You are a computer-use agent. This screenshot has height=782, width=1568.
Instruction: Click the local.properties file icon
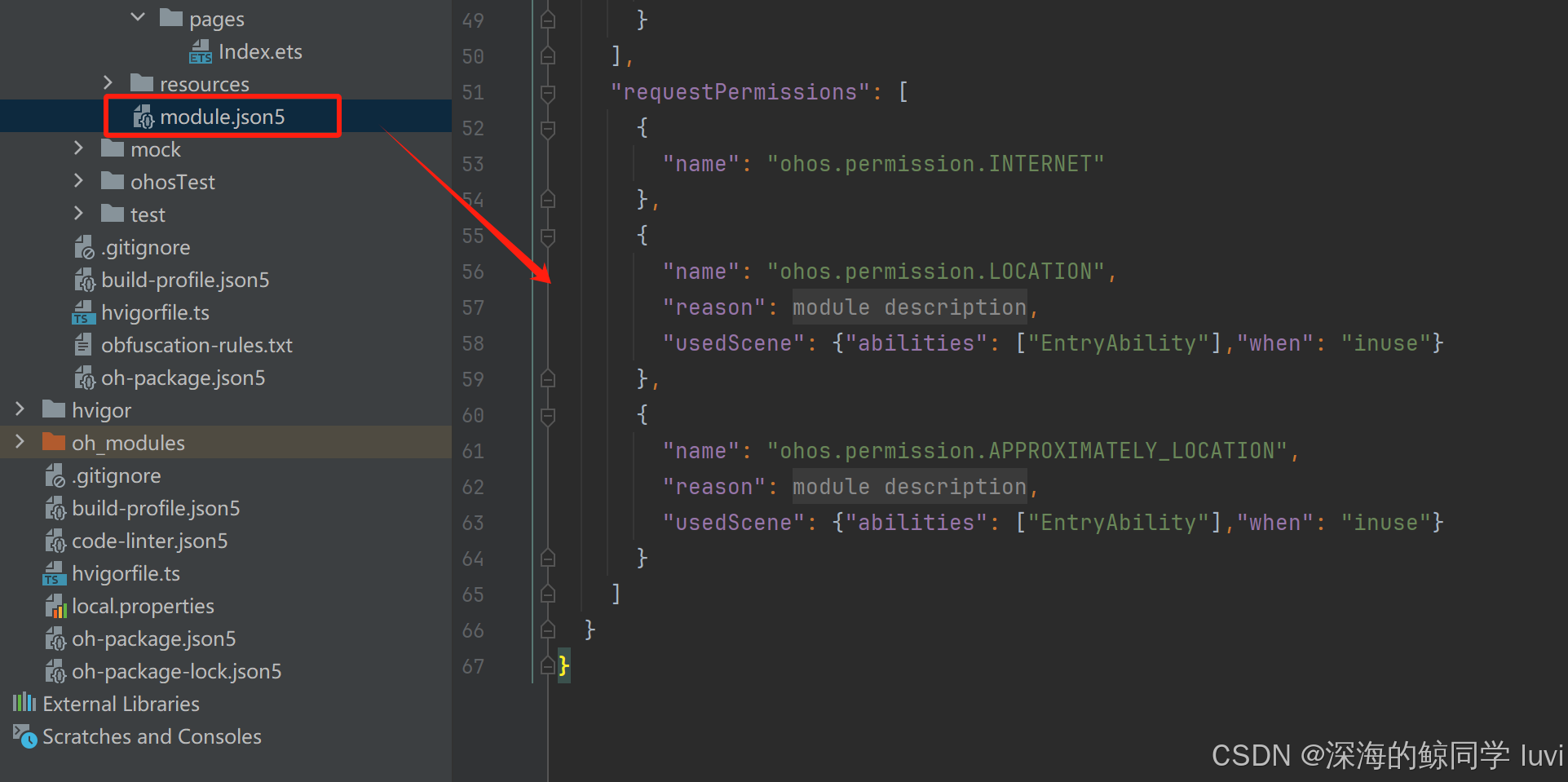[55, 606]
